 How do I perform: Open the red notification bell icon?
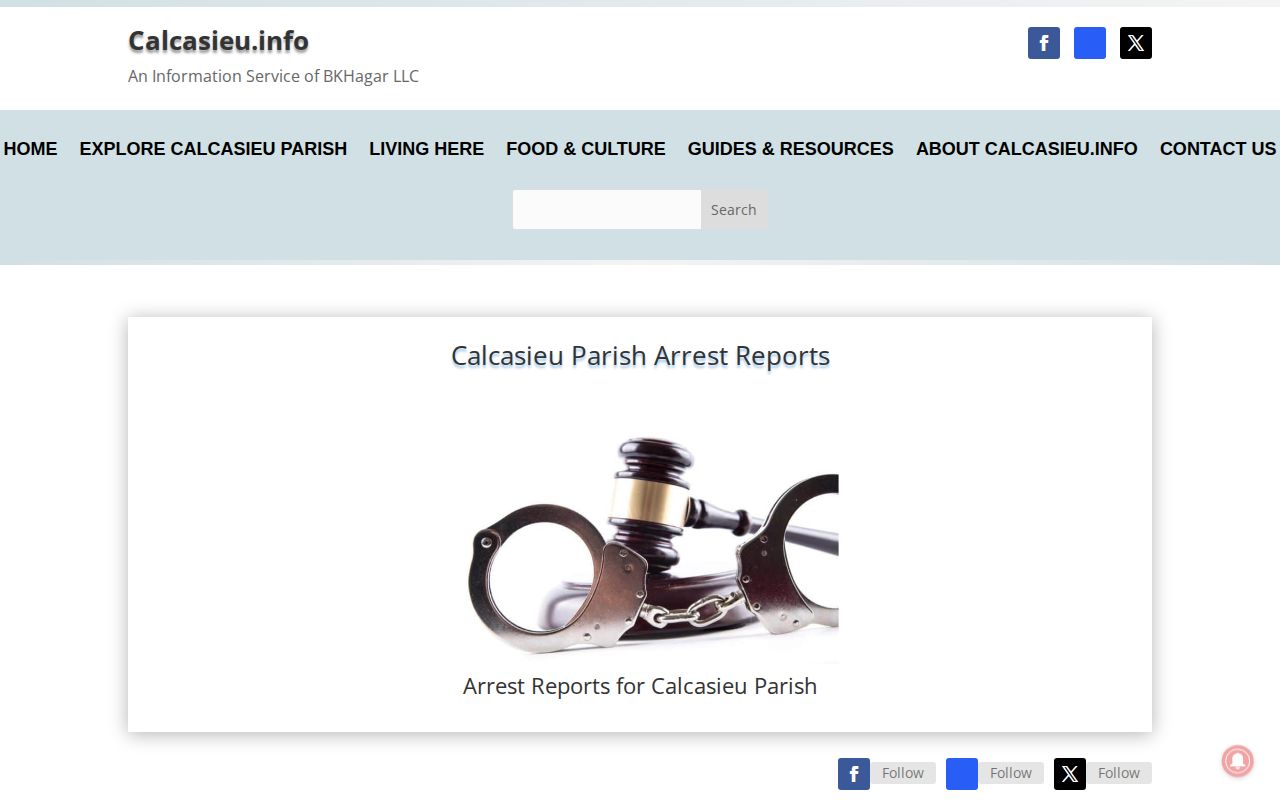point(1238,761)
